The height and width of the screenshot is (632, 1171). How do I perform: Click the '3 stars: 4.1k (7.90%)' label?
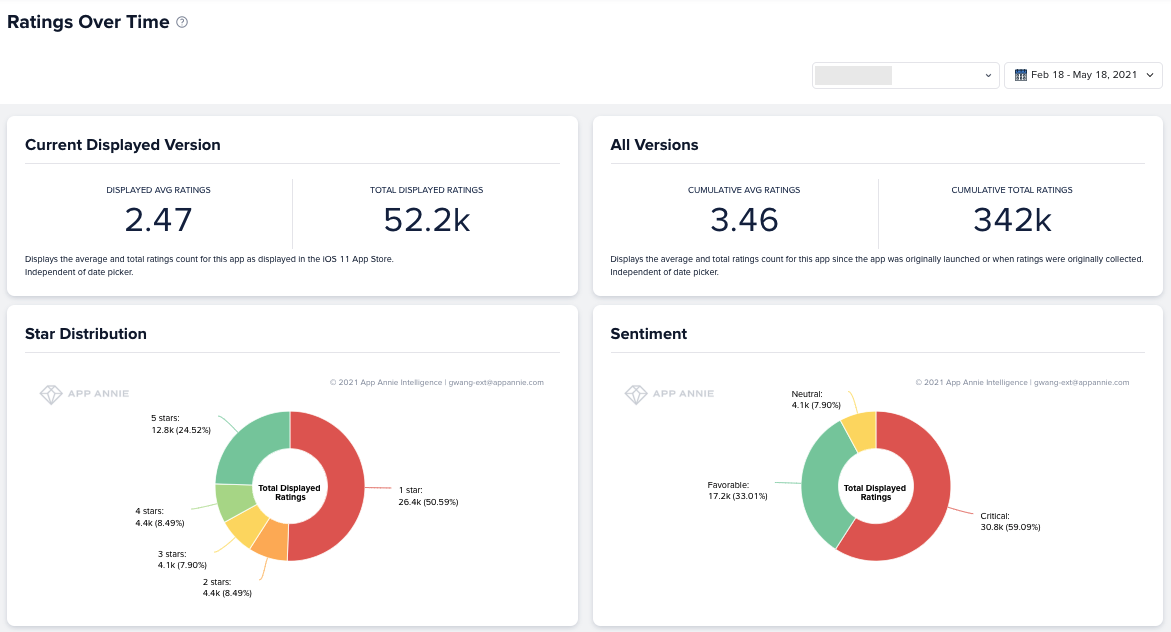tap(182, 560)
